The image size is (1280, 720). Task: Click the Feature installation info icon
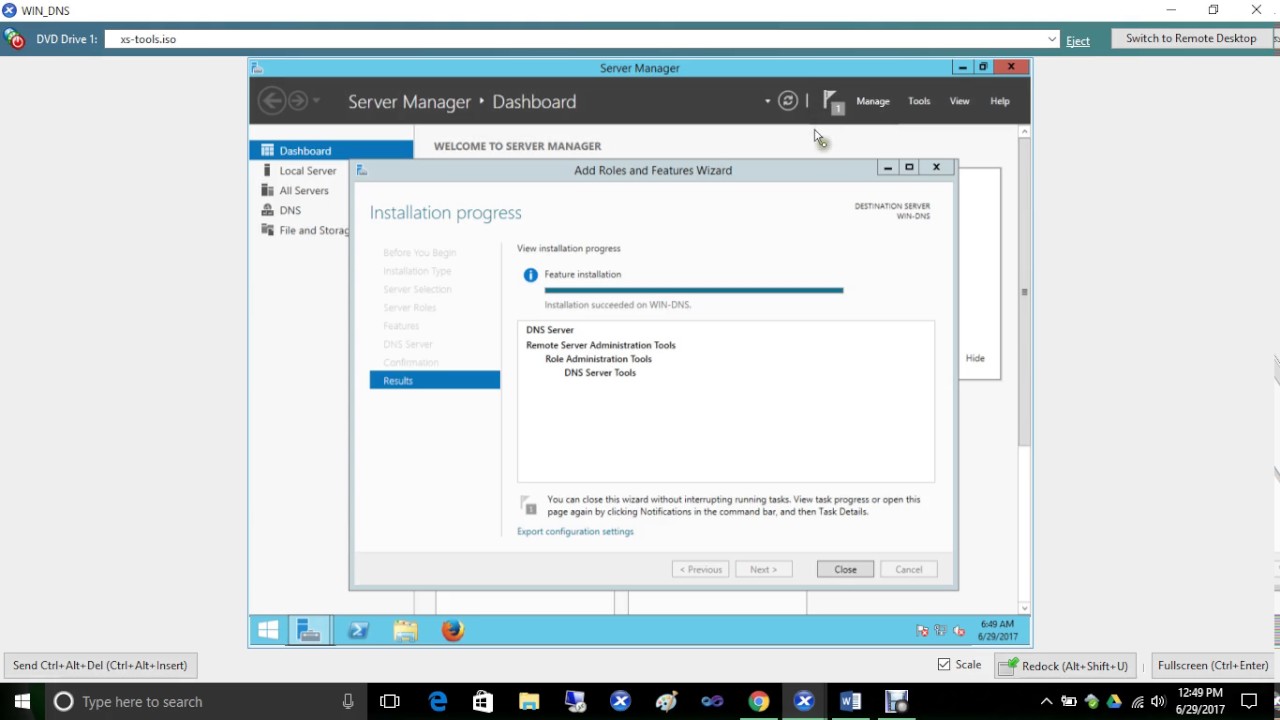coord(530,275)
